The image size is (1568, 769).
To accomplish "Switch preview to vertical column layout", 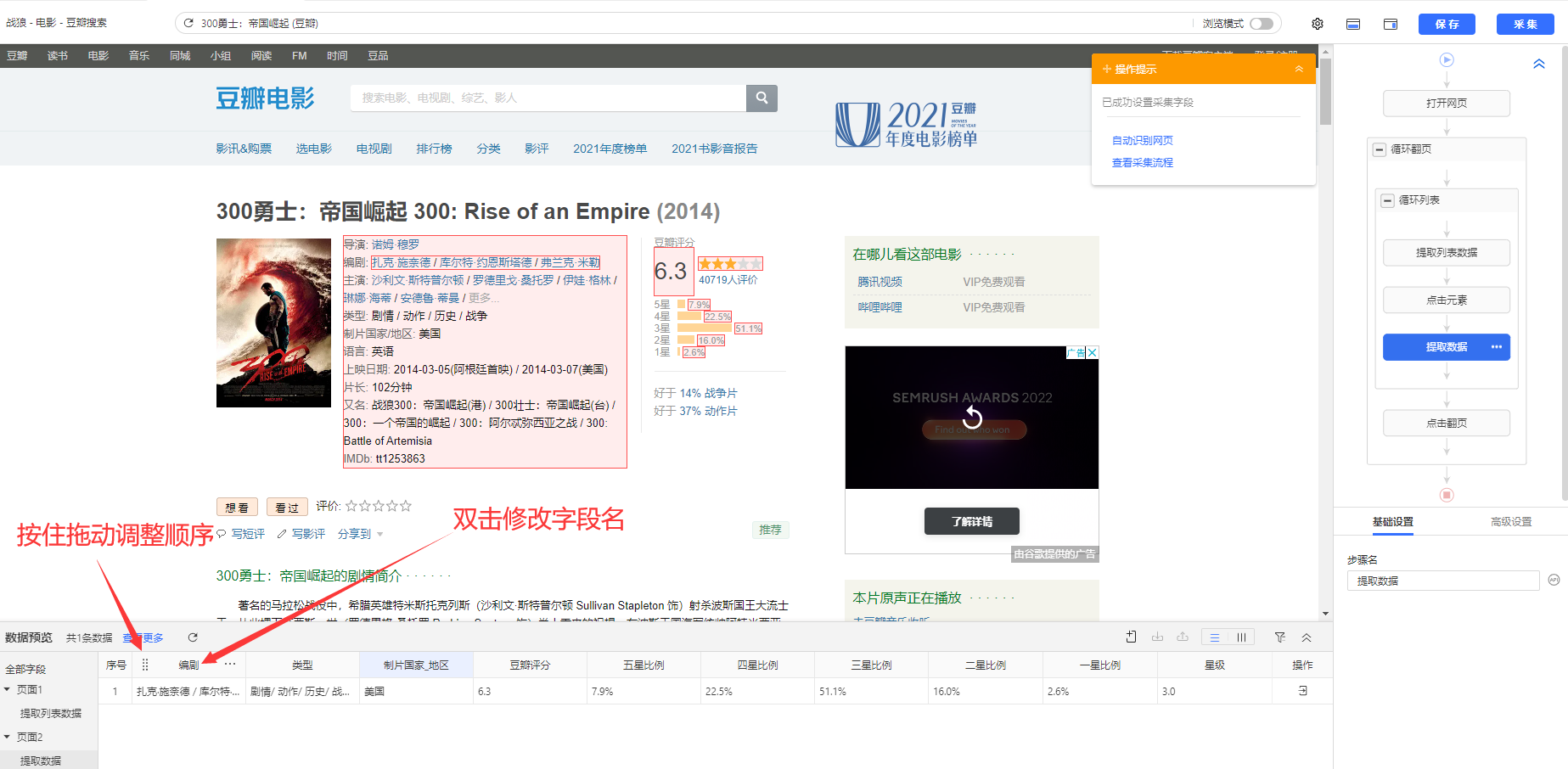I will click(1241, 637).
